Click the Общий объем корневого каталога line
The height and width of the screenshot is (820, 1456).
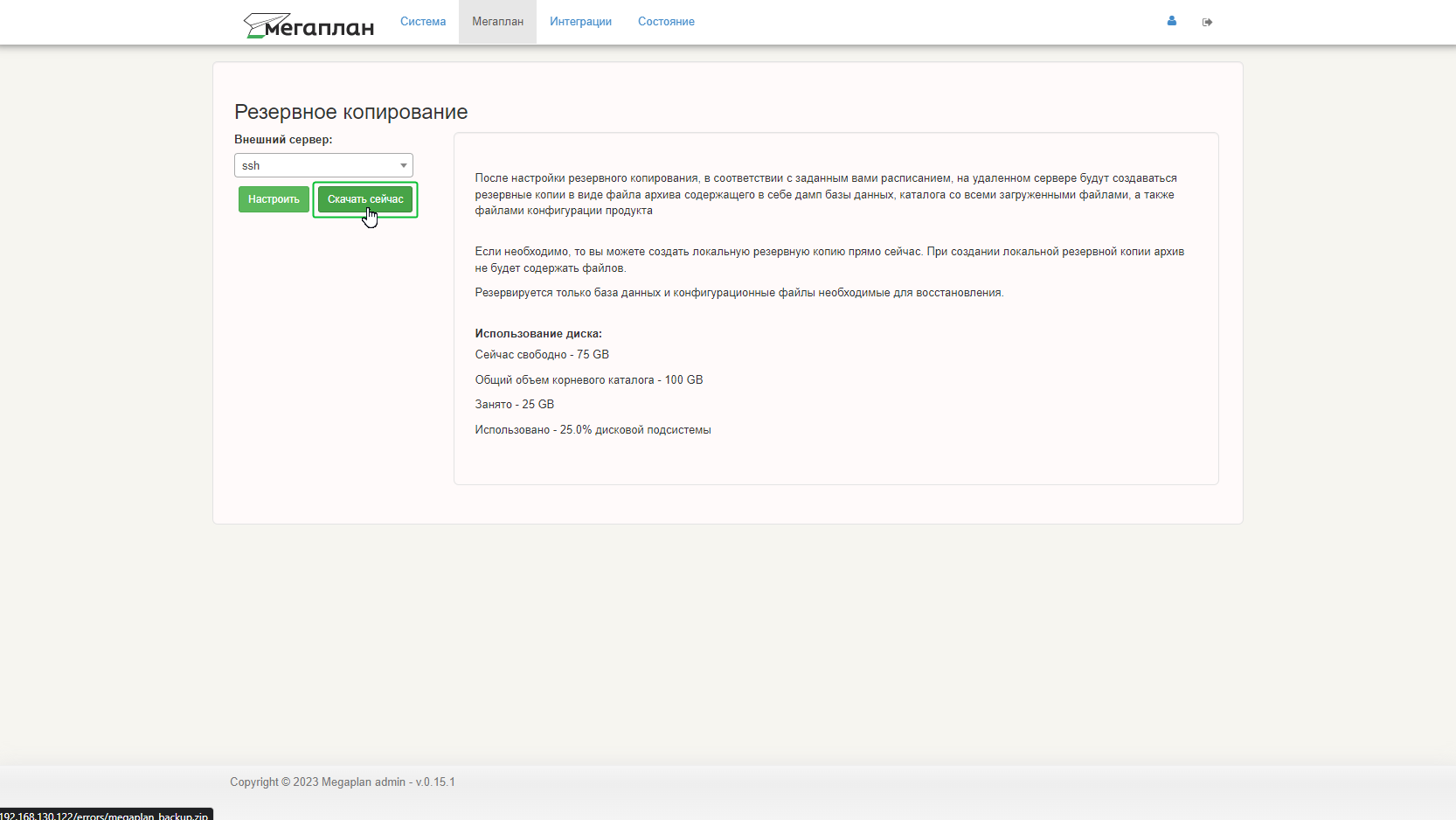[x=589, y=380]
